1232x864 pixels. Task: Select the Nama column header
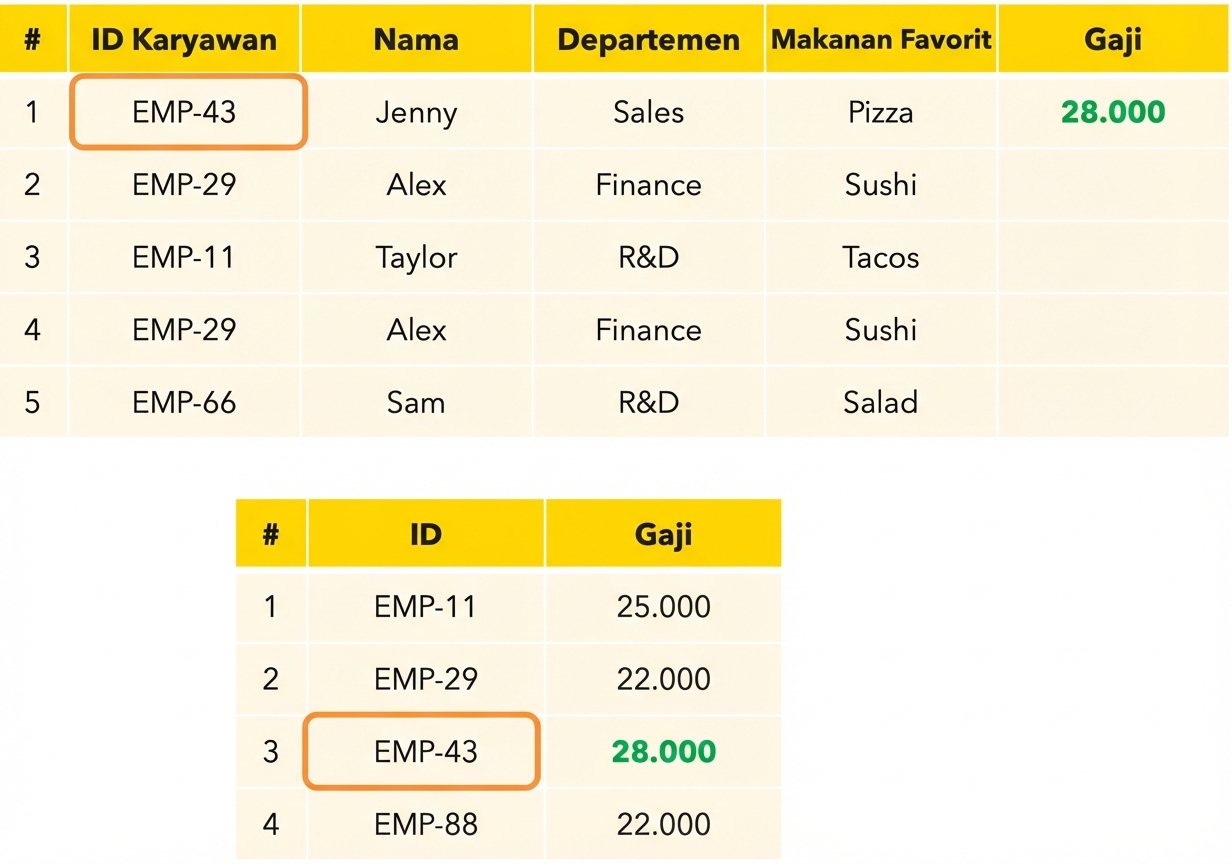[416, 39]
